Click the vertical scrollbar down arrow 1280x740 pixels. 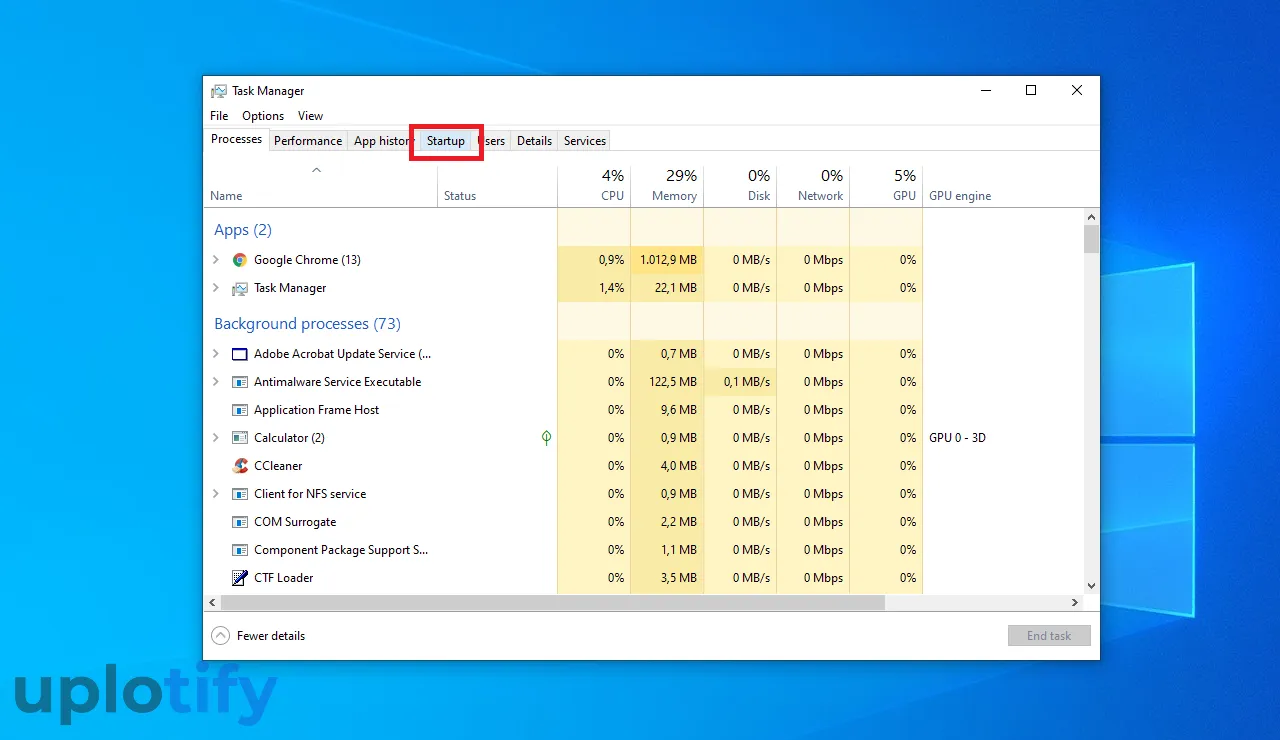coord(1091,586)
